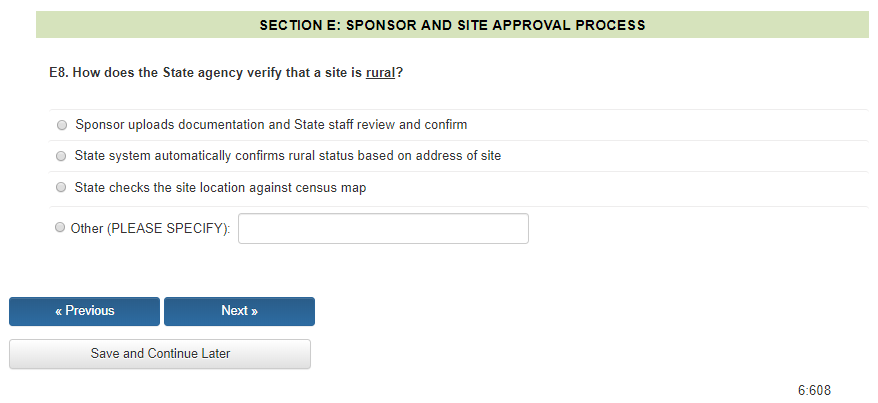Click the '»' arrow on the Next button
The image size is (878, 403).
(254, 311)
